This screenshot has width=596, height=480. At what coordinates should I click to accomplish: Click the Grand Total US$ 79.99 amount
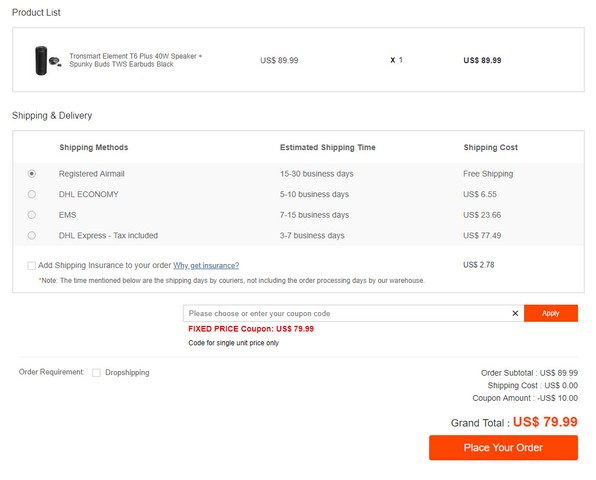pos(545,422)
